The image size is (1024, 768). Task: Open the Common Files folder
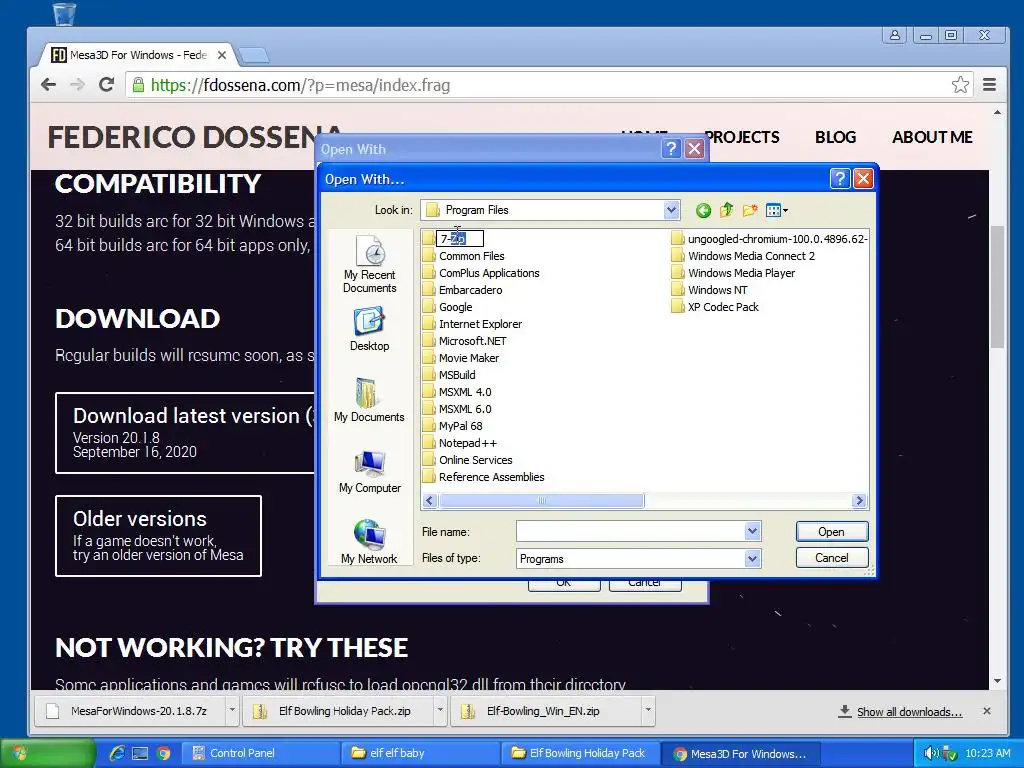[x=464, y=256]
